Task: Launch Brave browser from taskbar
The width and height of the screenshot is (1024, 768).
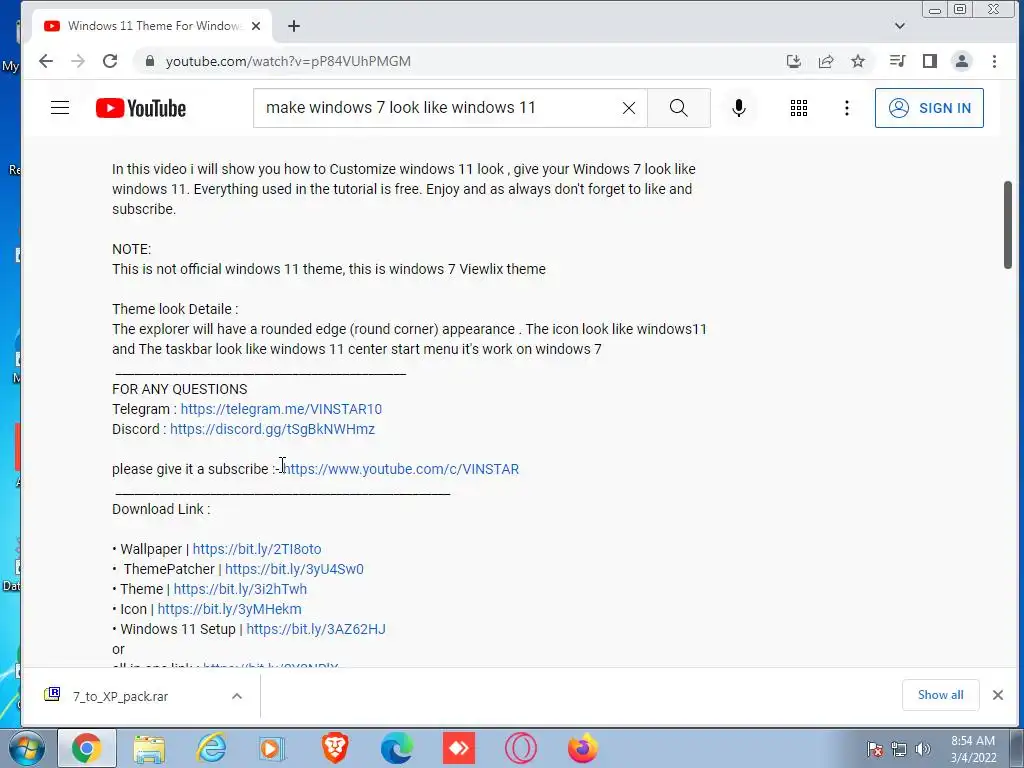Action: [x=335, y=748]
